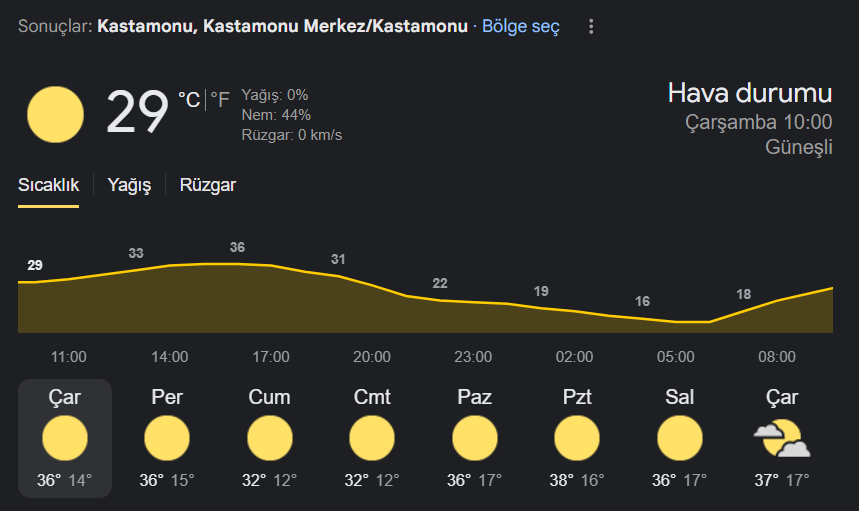The width and height of the screenshot is (859, 511).
Task: Click the 36 degree peak on chart
Action: (x=237, y=247)
